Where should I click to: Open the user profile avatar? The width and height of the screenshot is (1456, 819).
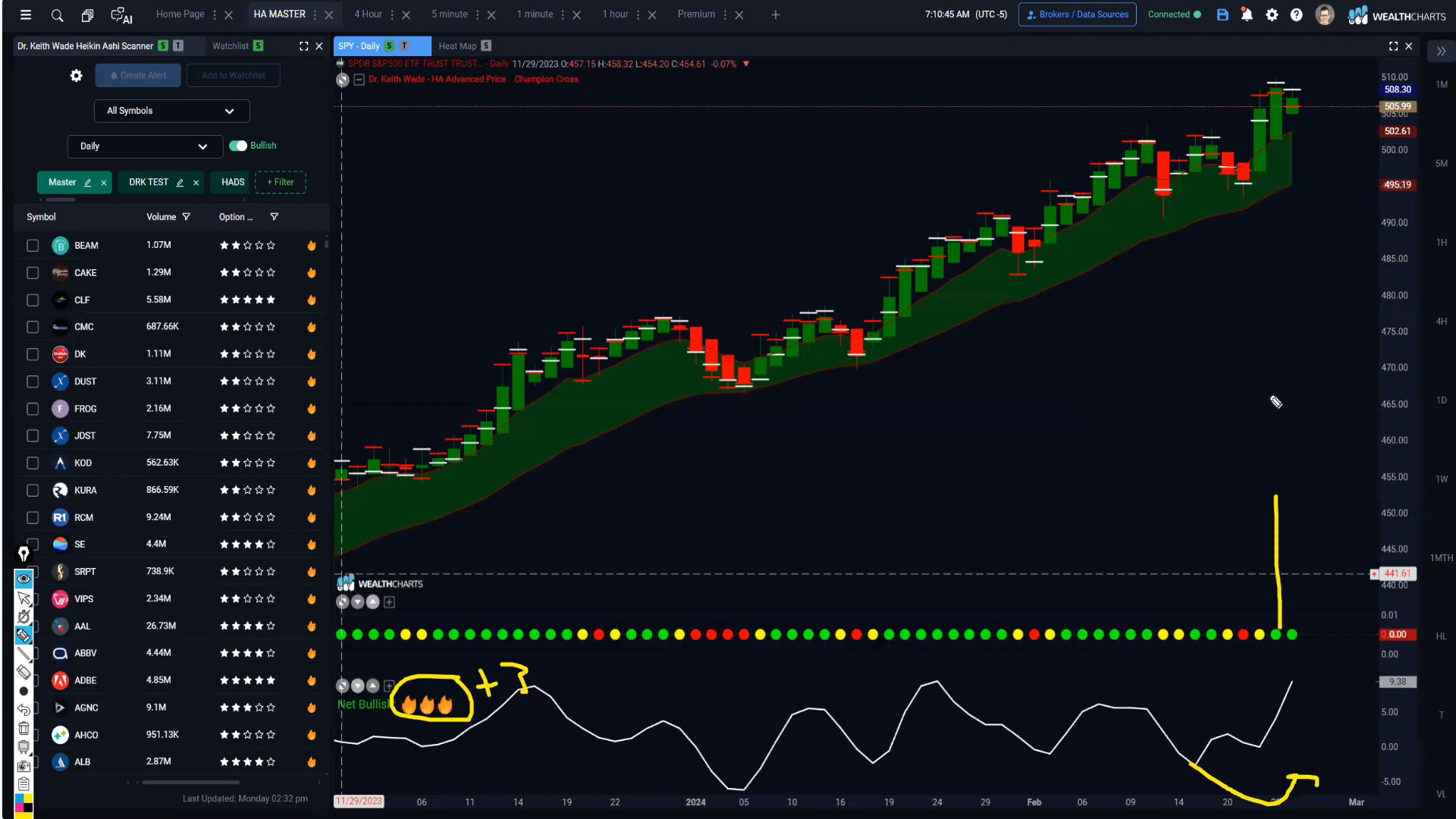tap(1325, 14)
